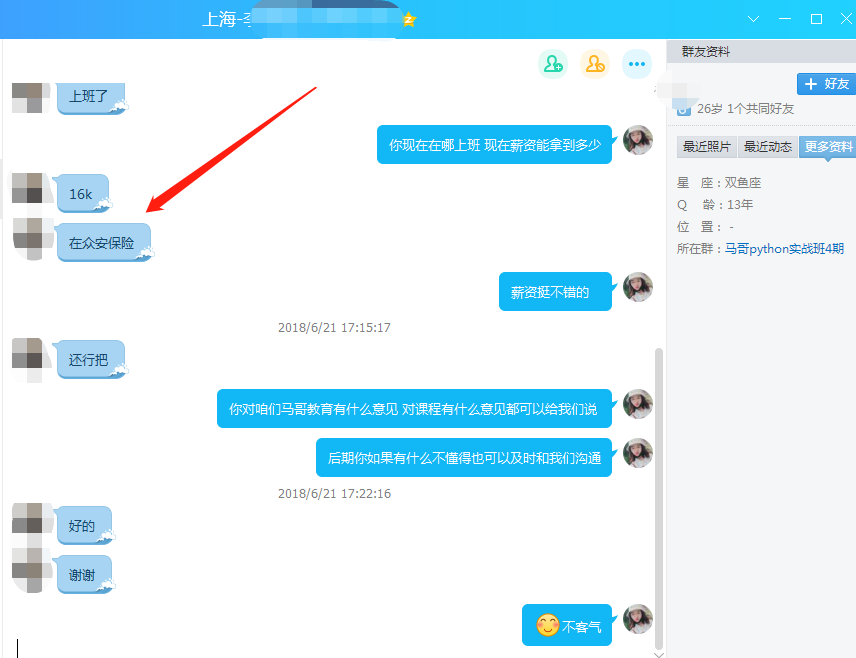Click the smiley emoji in 不客气 message

(x=546, y=626)
